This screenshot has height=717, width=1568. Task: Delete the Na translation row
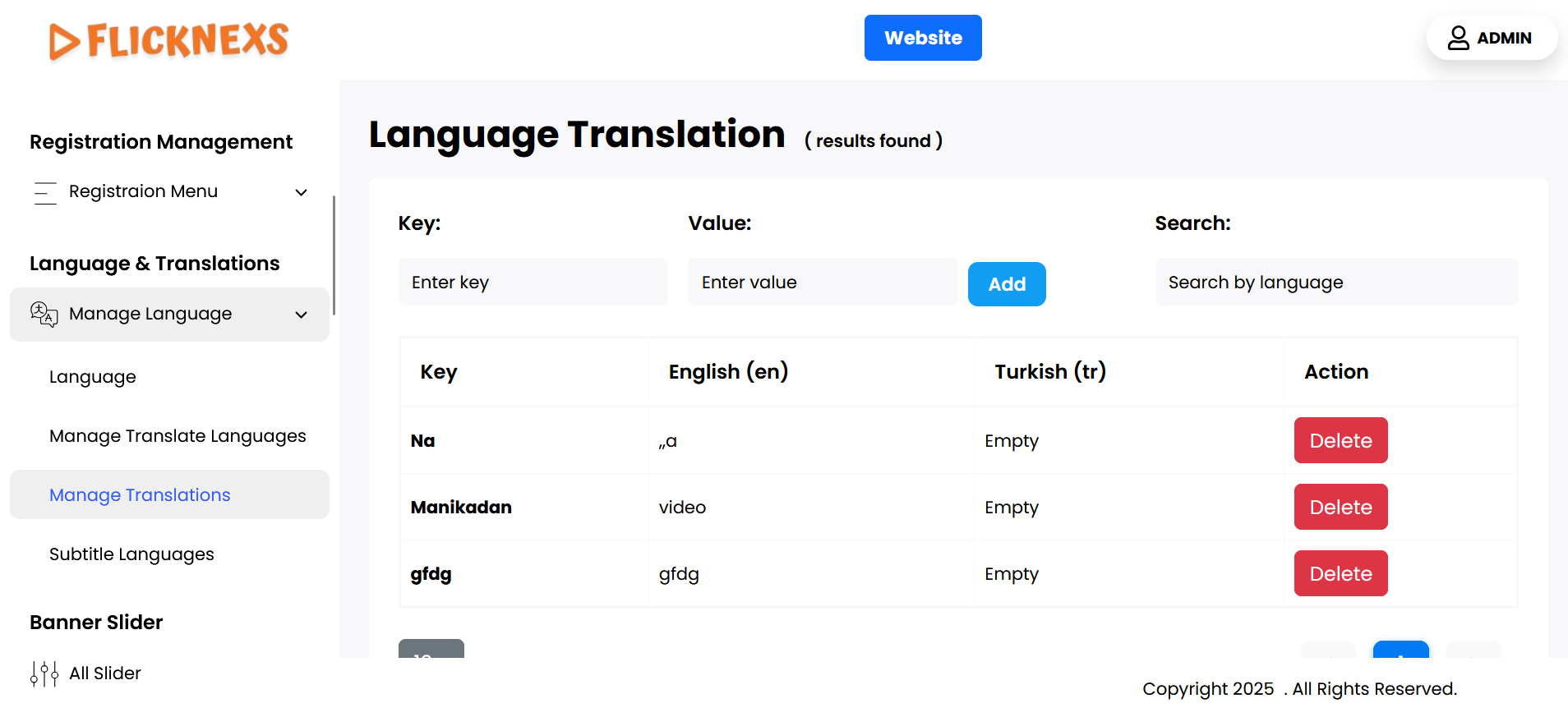1340,440
